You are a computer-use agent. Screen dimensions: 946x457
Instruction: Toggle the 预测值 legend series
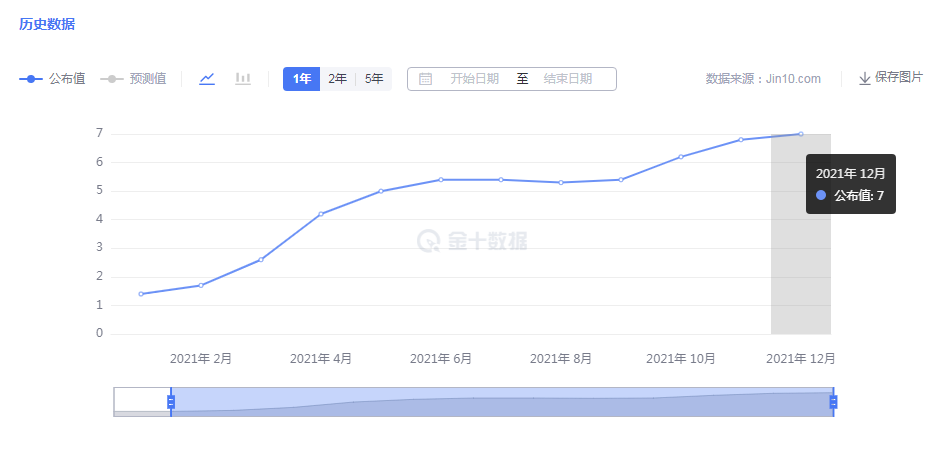point(133,78)
